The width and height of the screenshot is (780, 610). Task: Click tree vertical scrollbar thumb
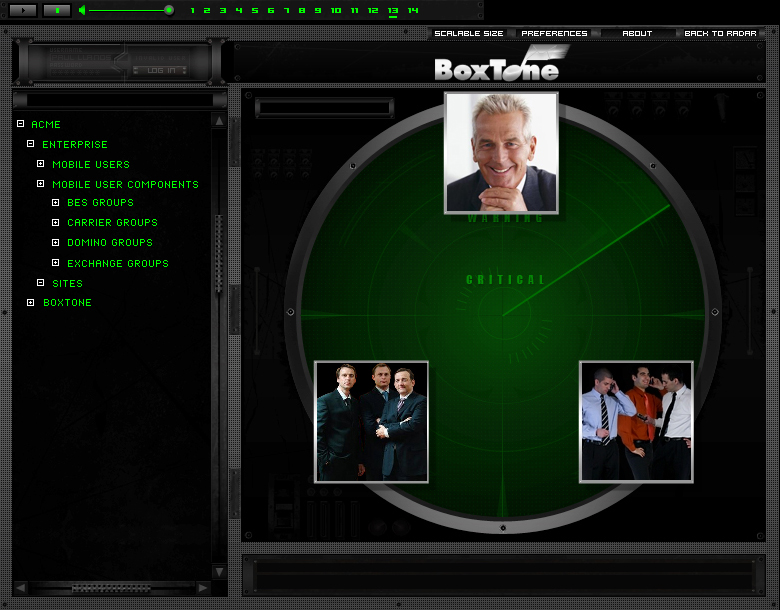click(219, 253)
